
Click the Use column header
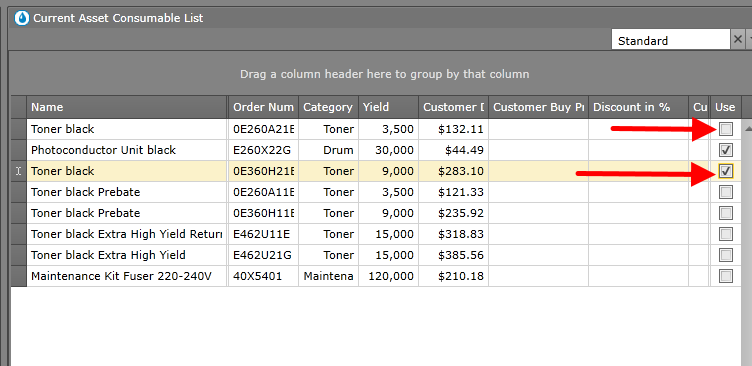[725, 107]
